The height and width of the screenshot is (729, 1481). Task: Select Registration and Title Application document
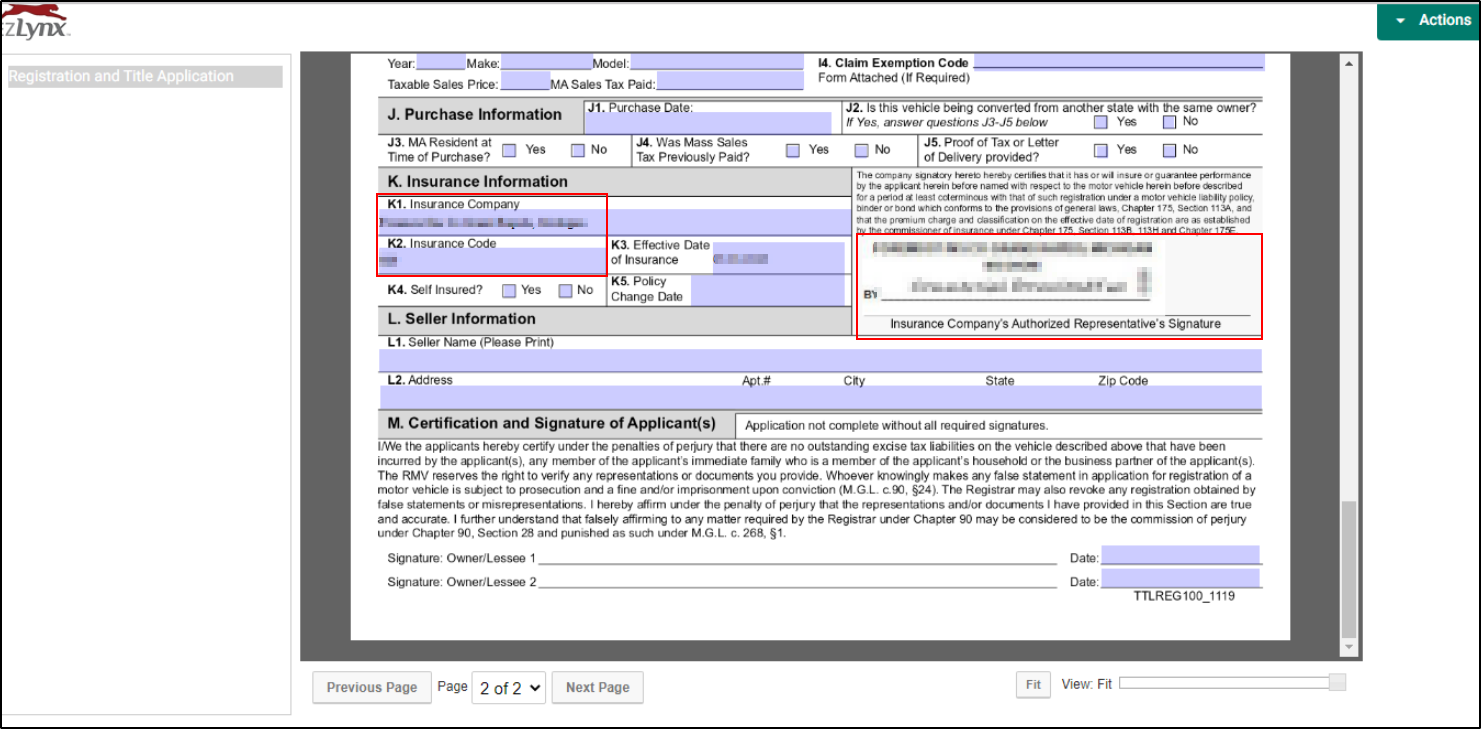(145, 76)
